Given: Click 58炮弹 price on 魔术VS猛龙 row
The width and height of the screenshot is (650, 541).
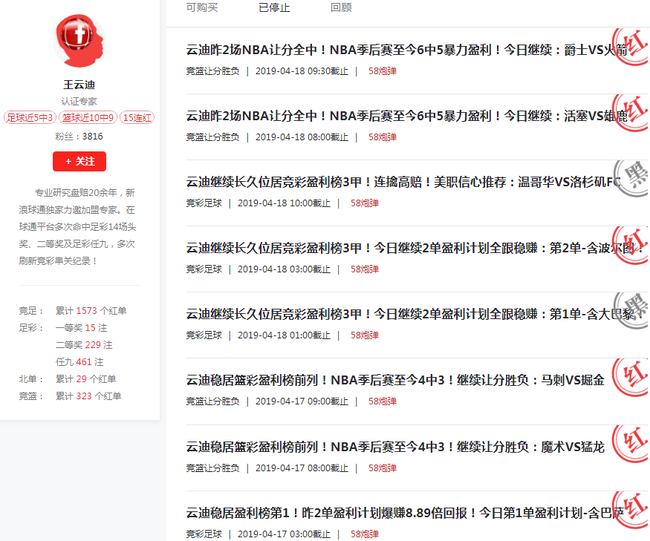Looking at the screenshot, I should click(x=382, y=468).
